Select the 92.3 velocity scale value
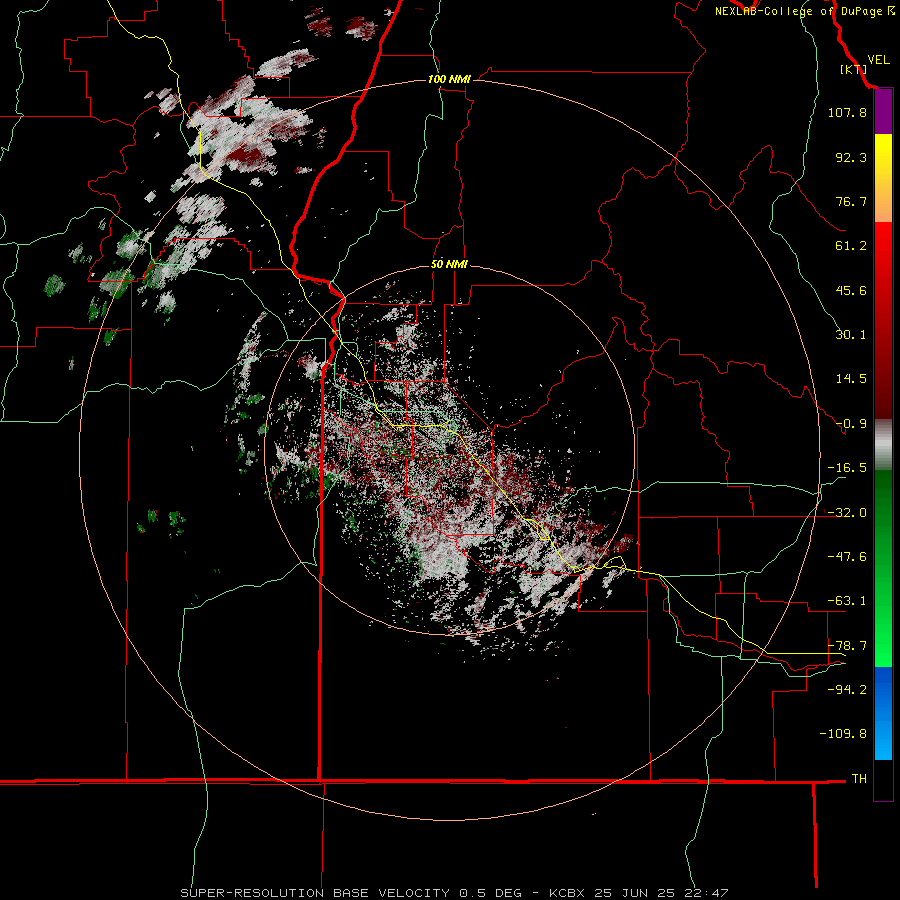 click(x=851, y=157)
